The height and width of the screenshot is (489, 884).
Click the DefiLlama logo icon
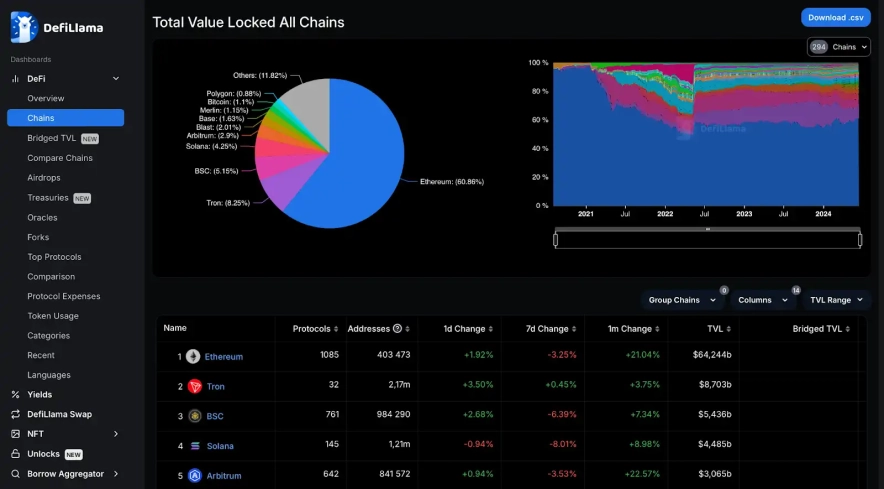tap(24, 27)
